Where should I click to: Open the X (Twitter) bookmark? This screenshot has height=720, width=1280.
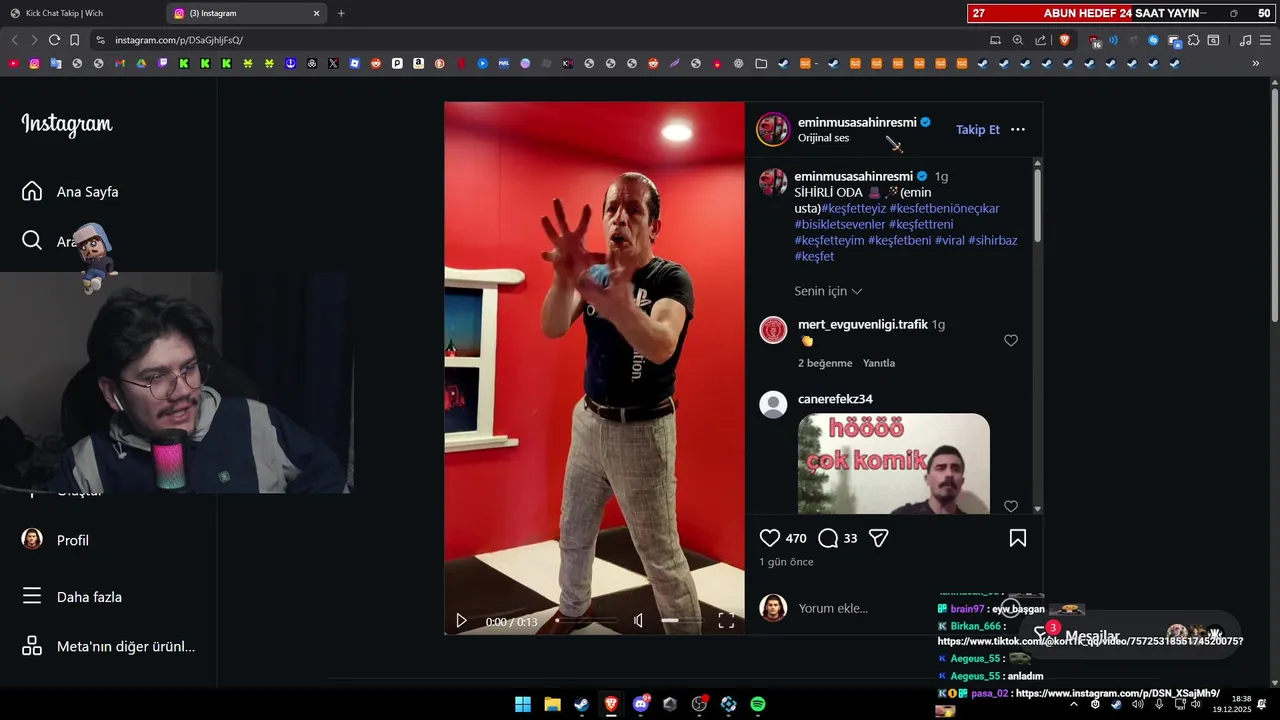333,63
